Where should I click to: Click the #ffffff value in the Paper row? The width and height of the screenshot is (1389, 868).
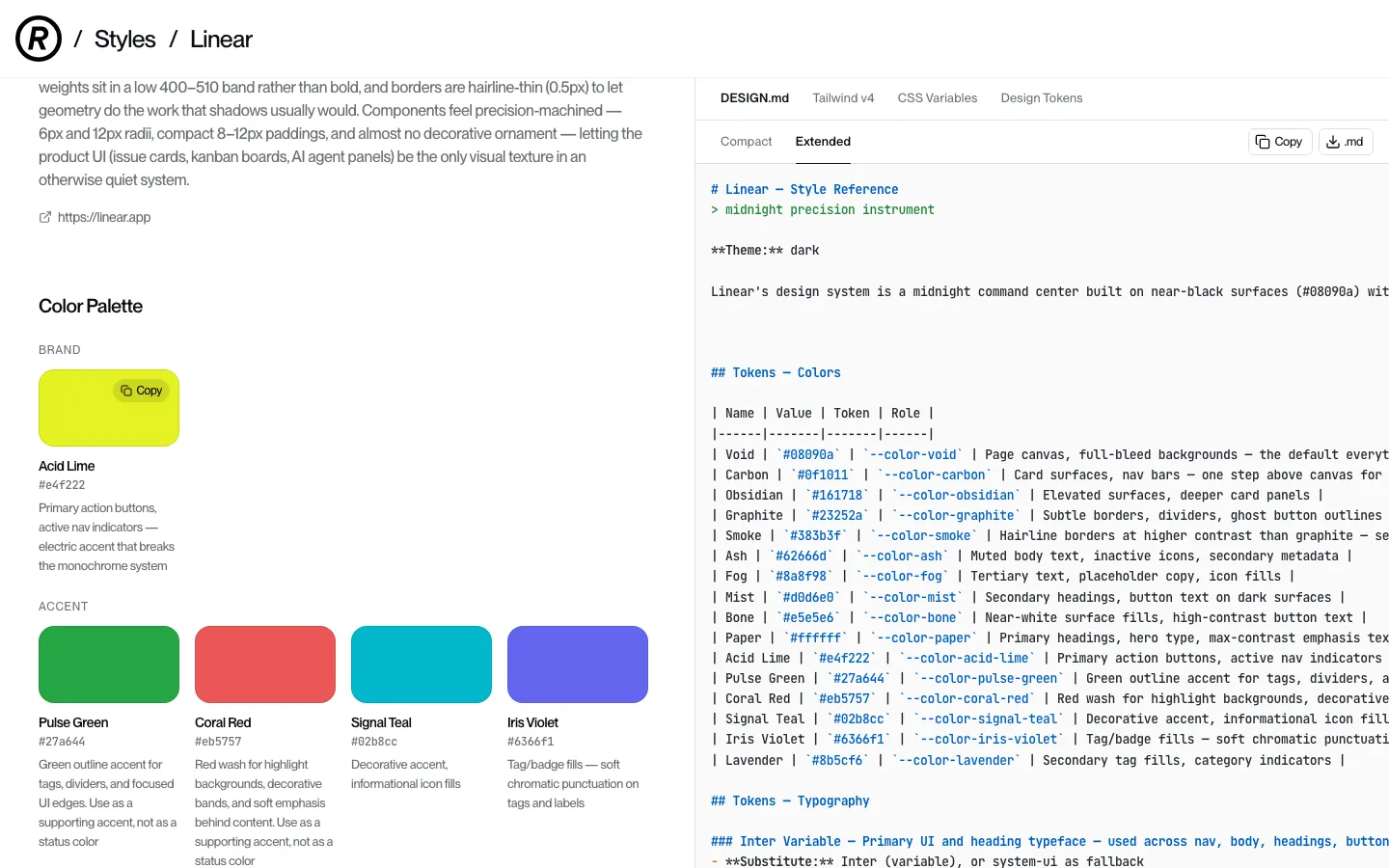(x=815, y=638)
